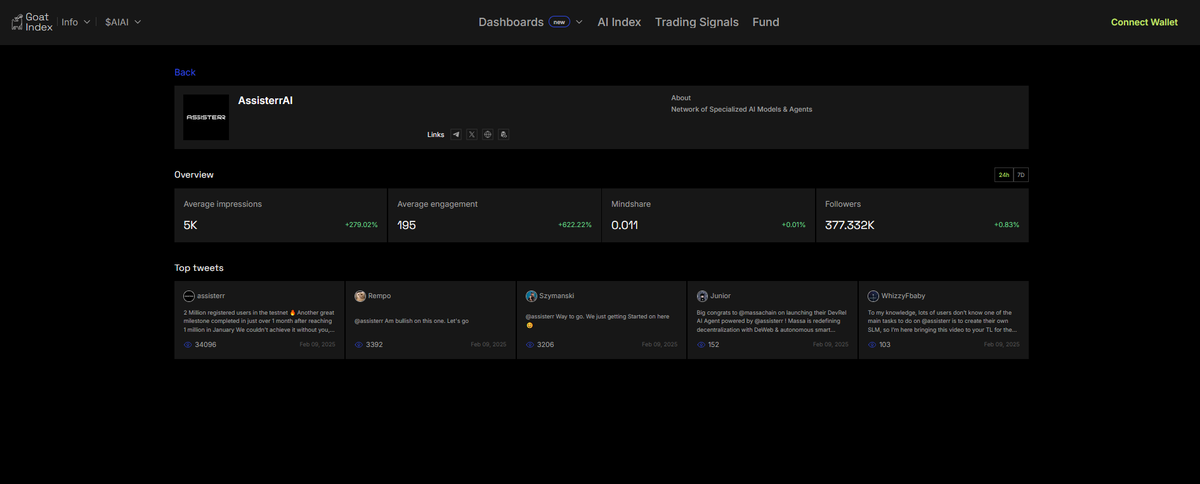Click WhizzyFbaby's avatar icon
1200x484 pixels.
pos(873,296)
